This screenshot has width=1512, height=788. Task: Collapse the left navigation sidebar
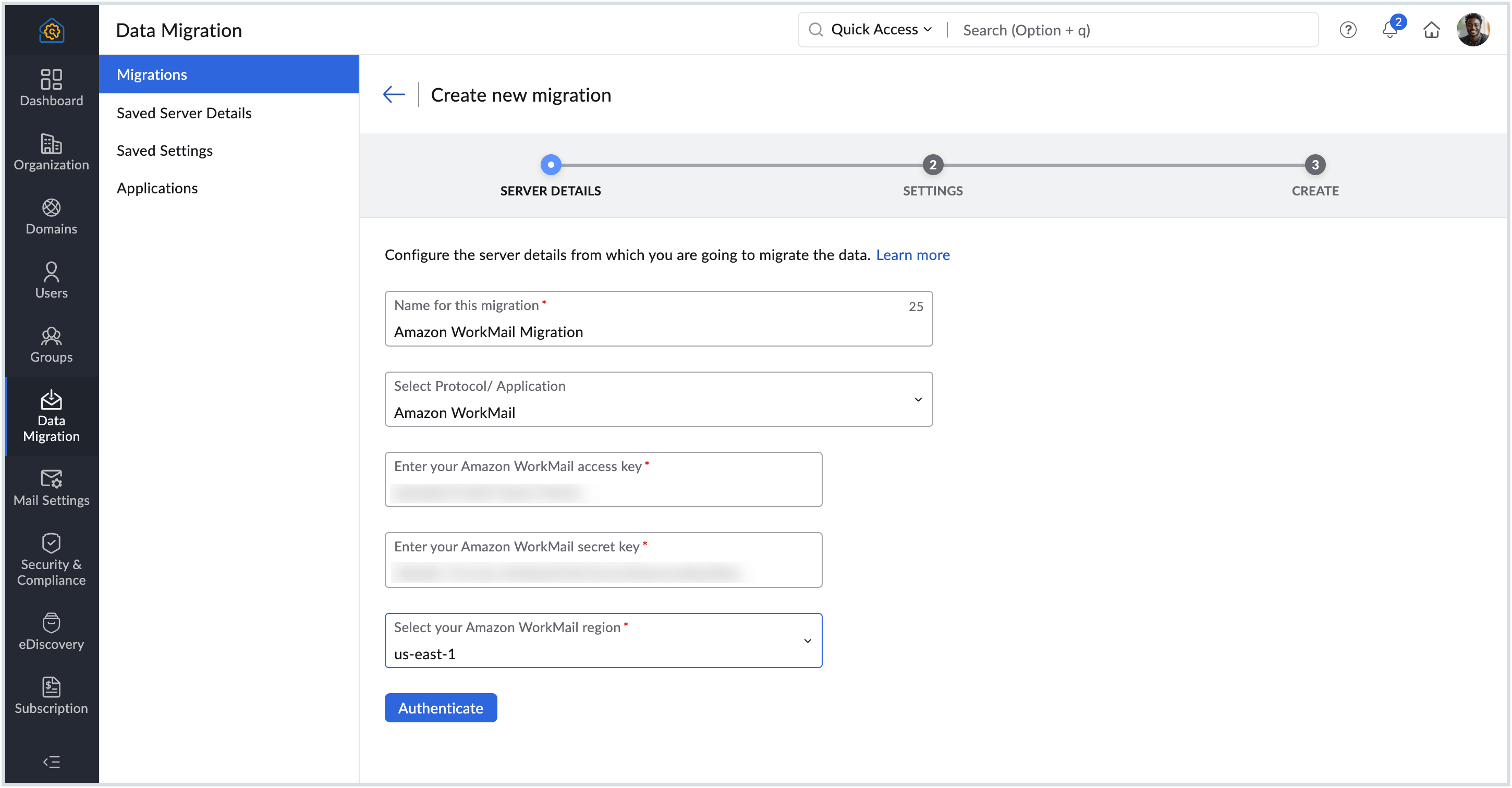pyautogui.click(x=51, y=761)
